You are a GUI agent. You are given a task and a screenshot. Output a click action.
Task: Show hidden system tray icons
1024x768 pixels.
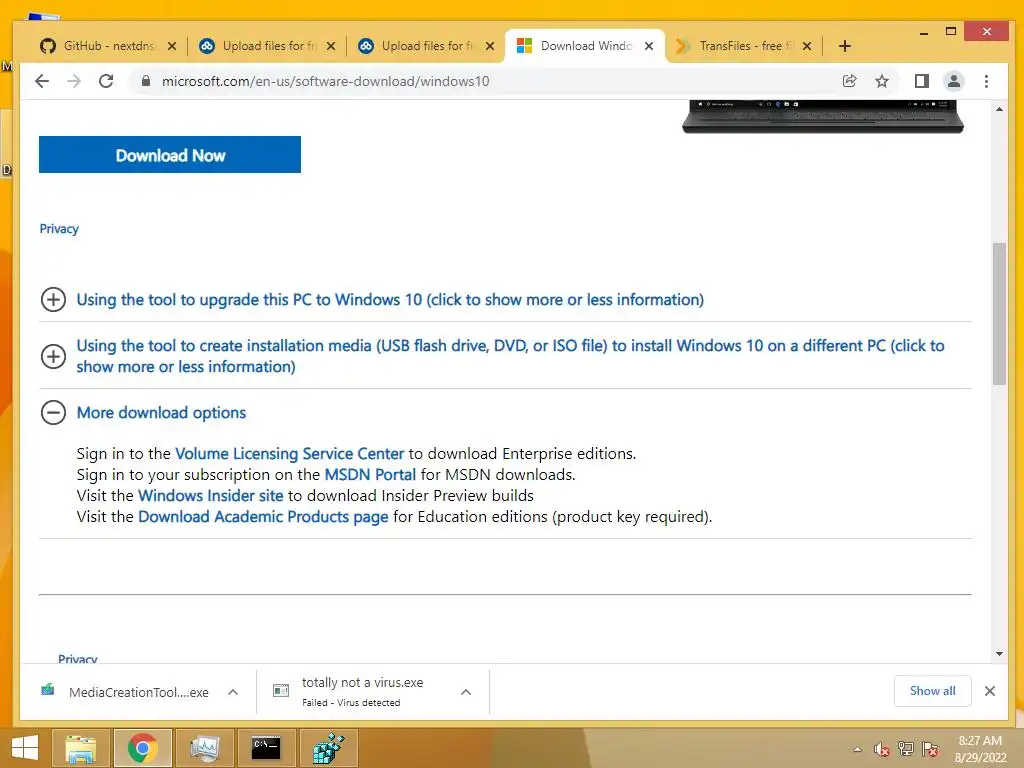[x=857, y=749]
